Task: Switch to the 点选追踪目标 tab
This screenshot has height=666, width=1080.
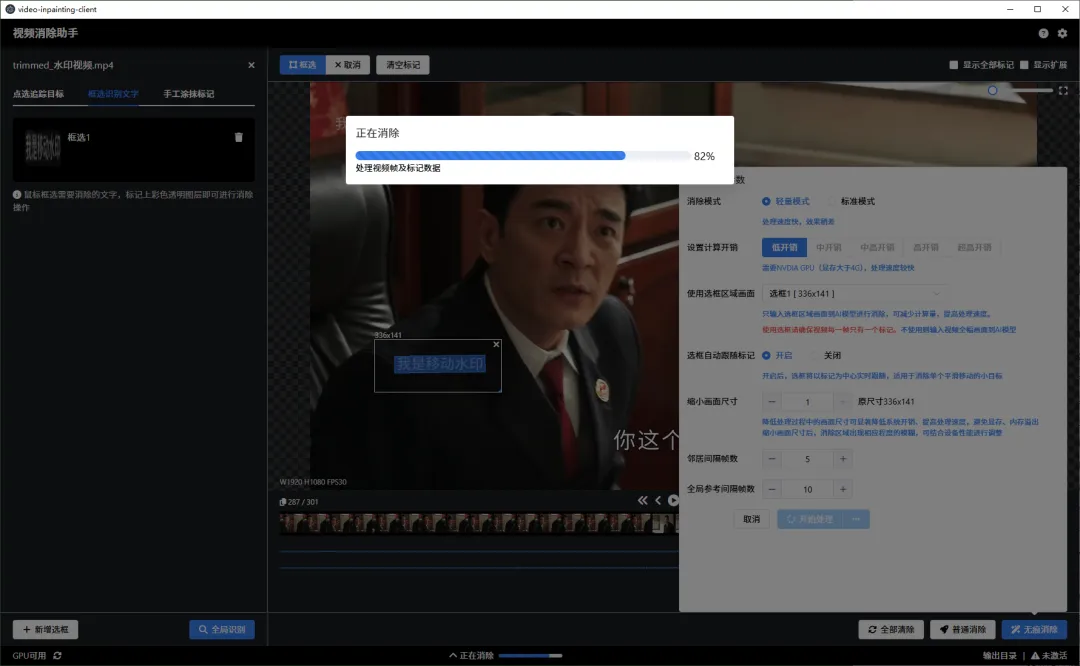Action: 39,94
